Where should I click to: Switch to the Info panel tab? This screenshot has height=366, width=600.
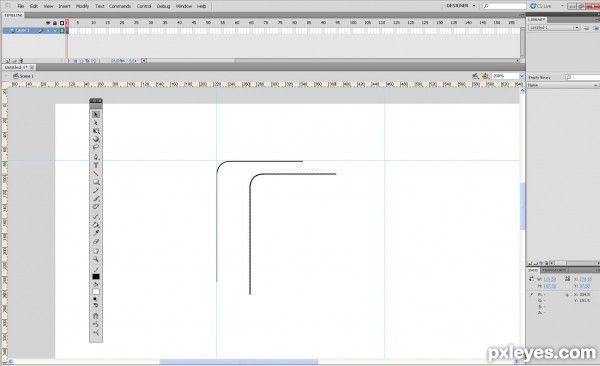[533, 270]
